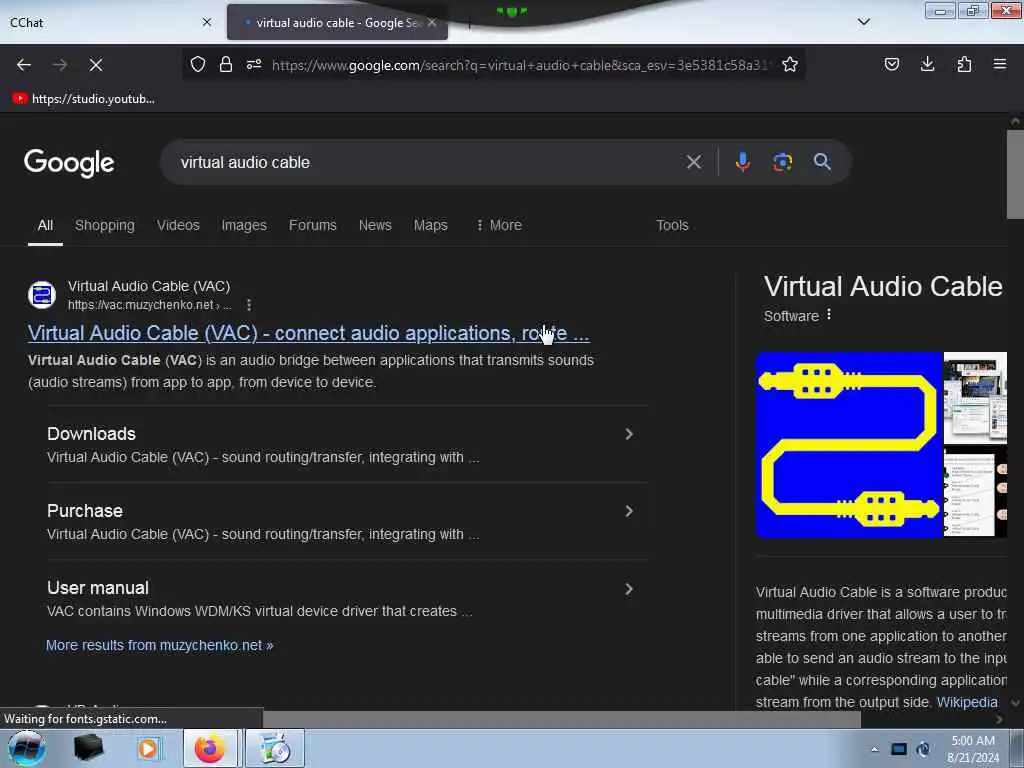Image resolution: width=1024 pixels, height=768 pixels.
Task: Select the virtual audio cable Google tab
Action: (337, 22)
